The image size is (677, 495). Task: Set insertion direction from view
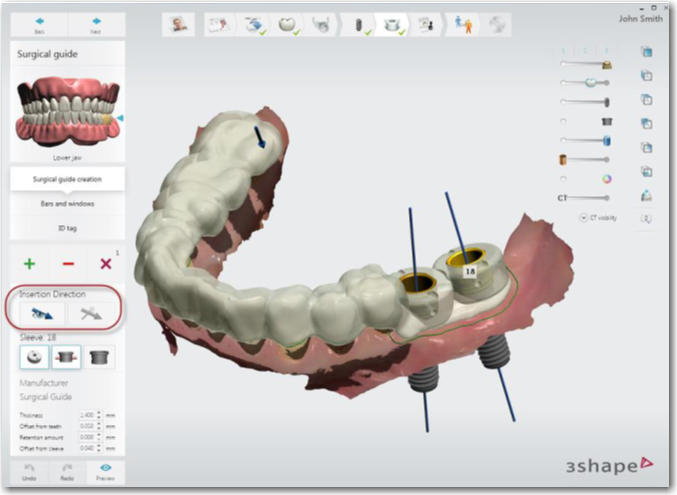42,314
